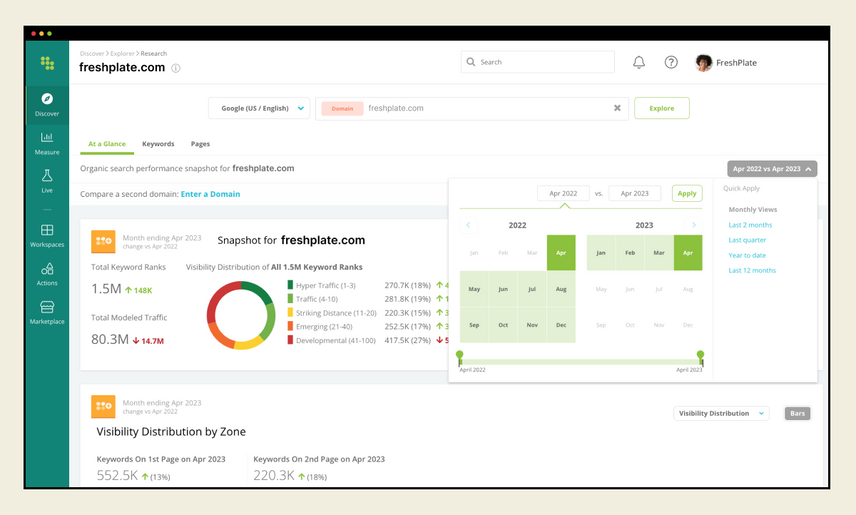This screenshot has width=856, height=515.
Task: Select Jan in the 2023 calendar
Action: [x=601, y=253]
